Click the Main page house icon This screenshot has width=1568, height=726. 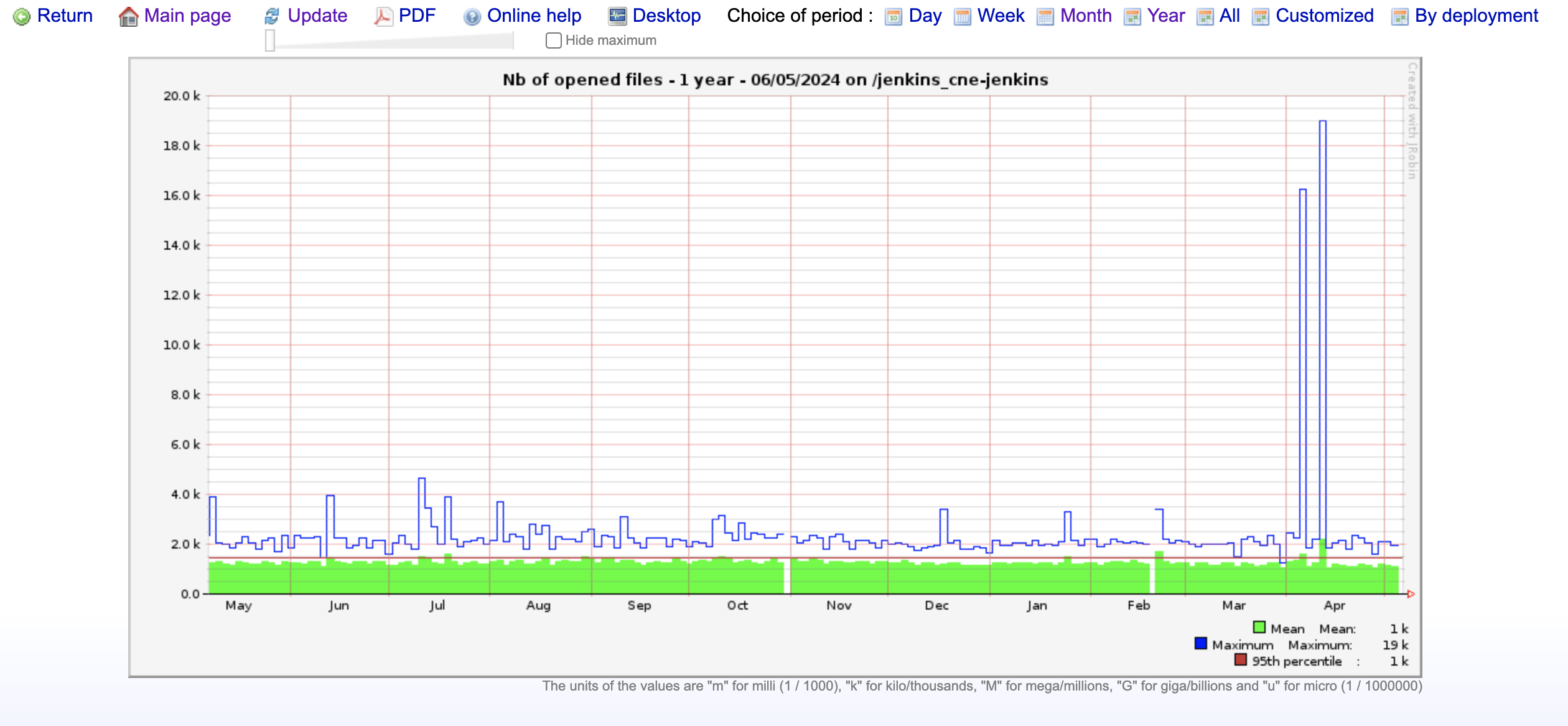click(128, 17)
